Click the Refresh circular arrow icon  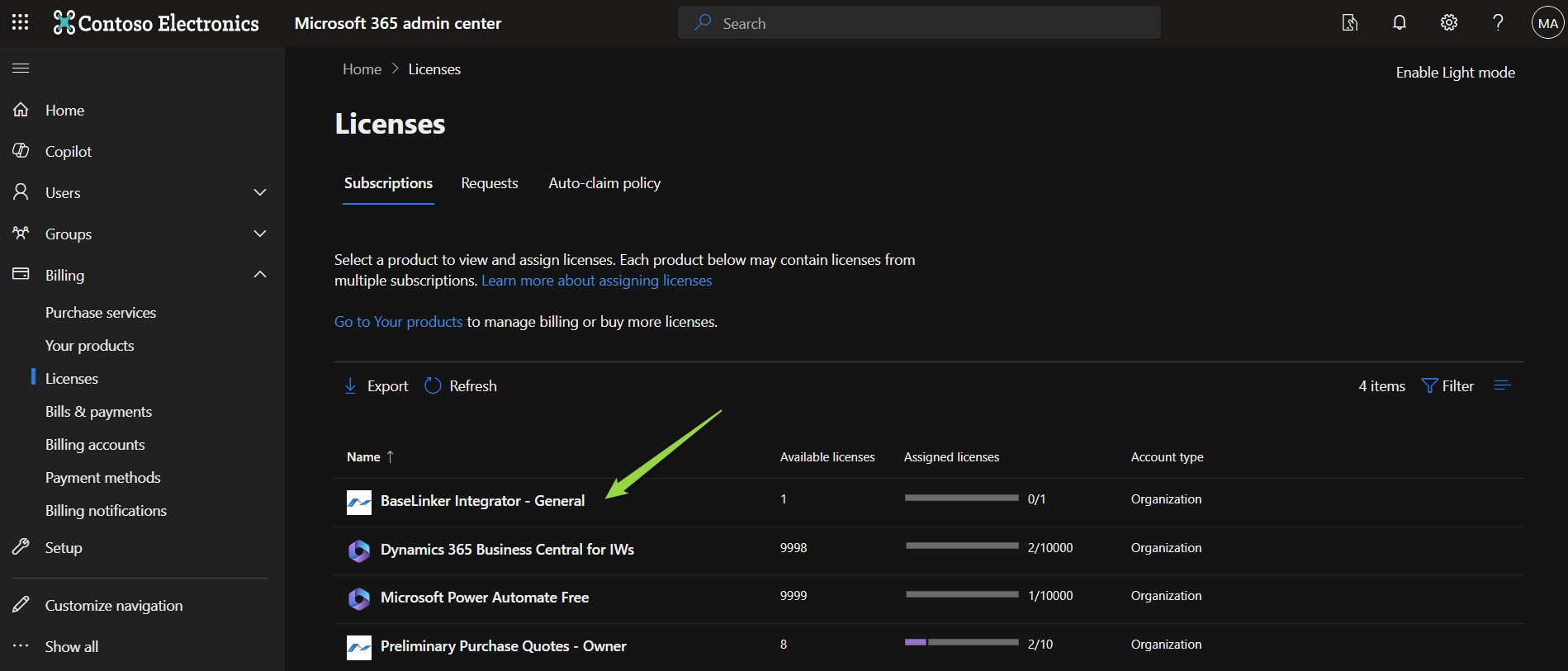coord(433,385)
